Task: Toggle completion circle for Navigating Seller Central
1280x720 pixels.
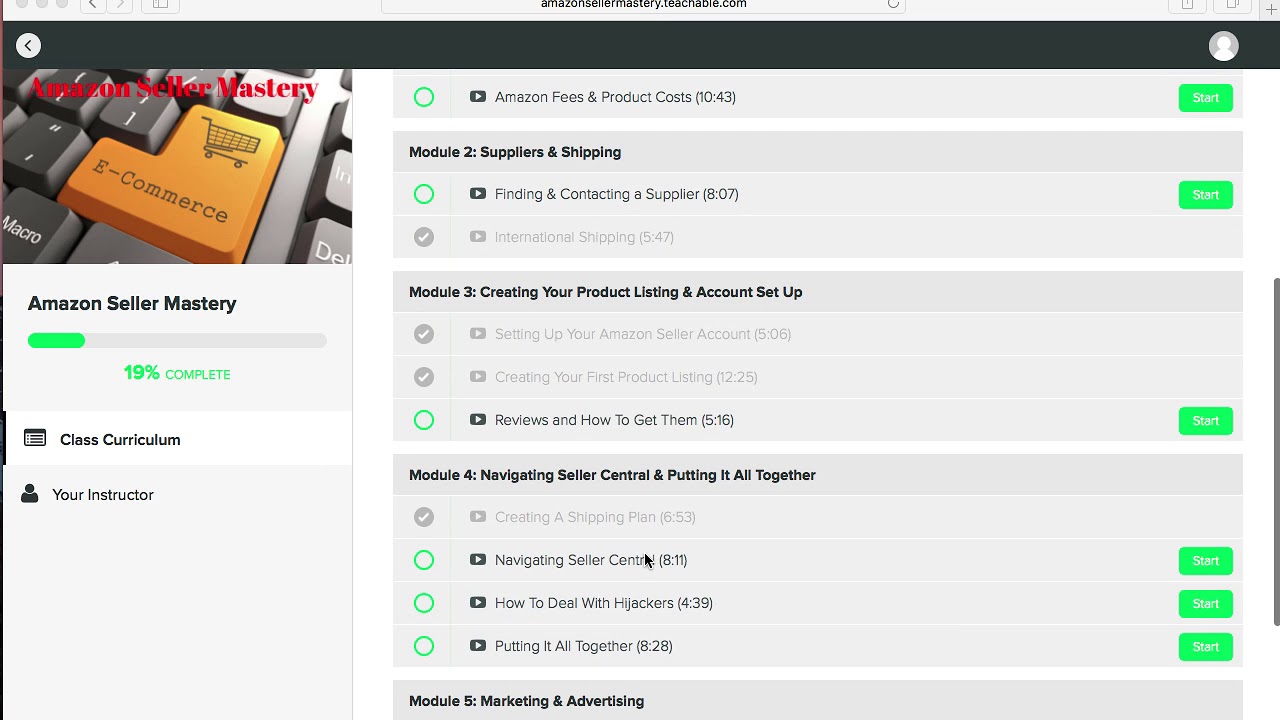Action: click(x=424, y=560)
